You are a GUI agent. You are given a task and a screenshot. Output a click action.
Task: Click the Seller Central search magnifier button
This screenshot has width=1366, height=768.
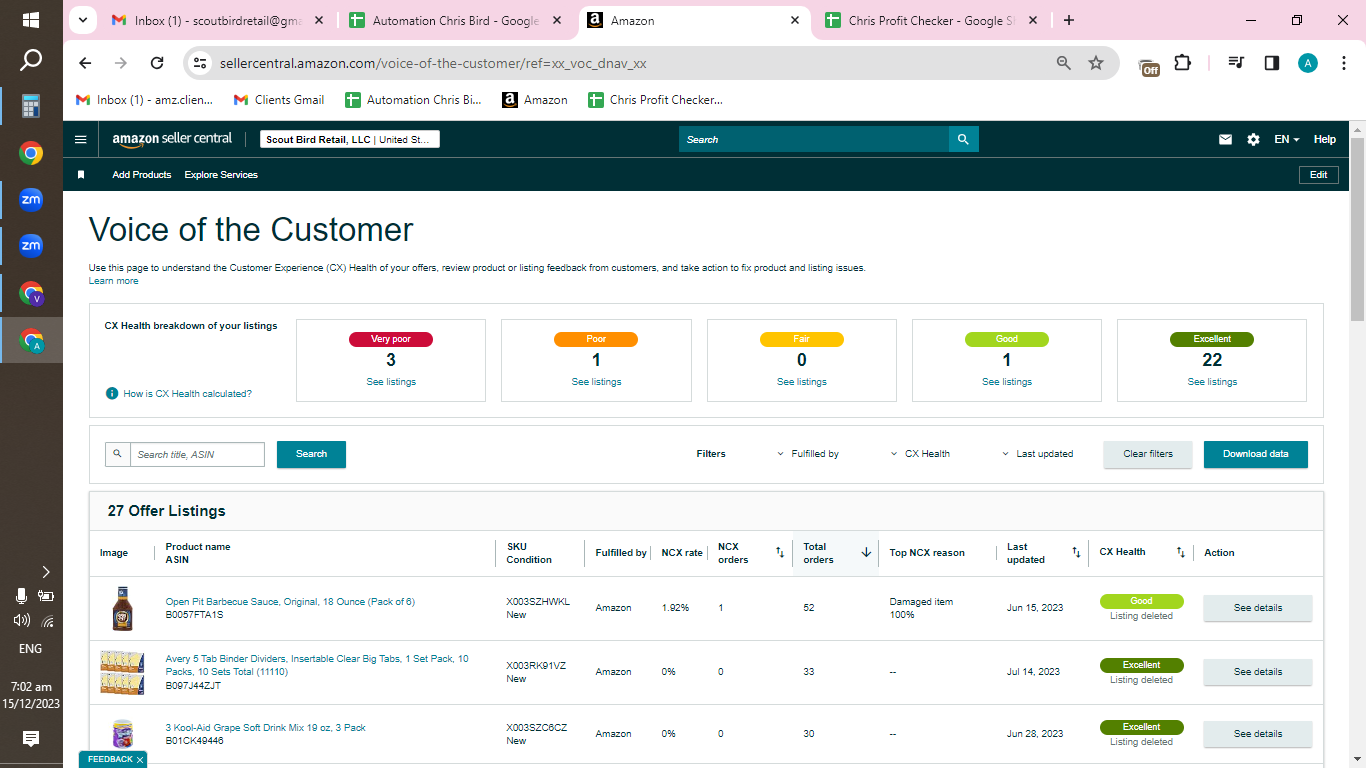963,139
